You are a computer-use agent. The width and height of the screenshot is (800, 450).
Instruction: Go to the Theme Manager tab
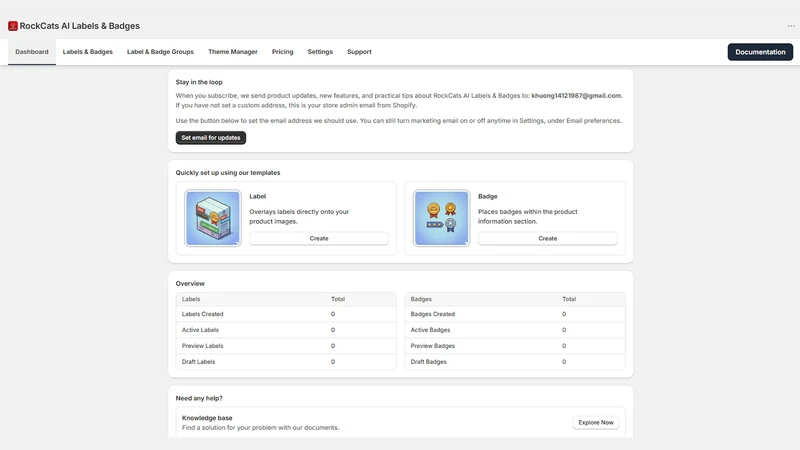click(233, 52)
